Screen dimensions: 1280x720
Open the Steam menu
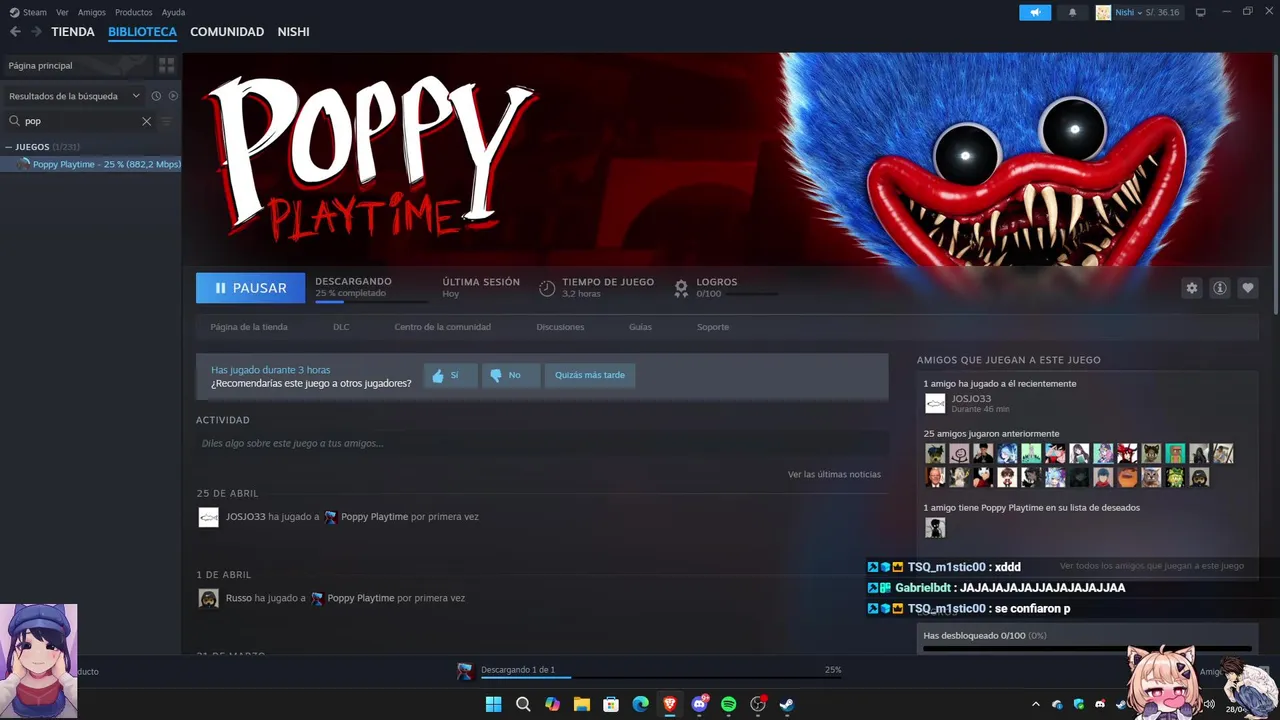point(29,12)
